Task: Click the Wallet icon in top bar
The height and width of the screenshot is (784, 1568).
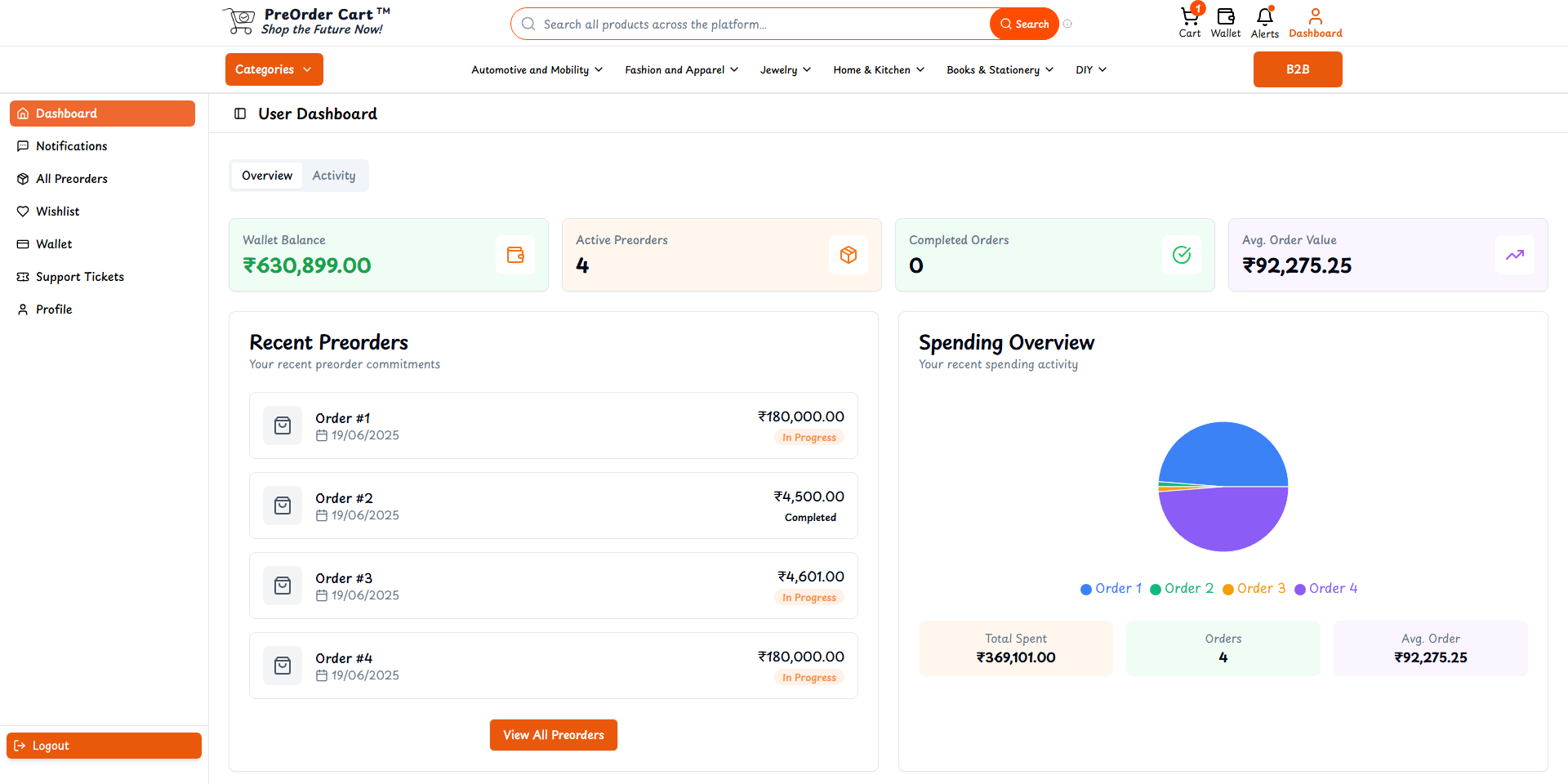Action: (x=1225, y=18)
